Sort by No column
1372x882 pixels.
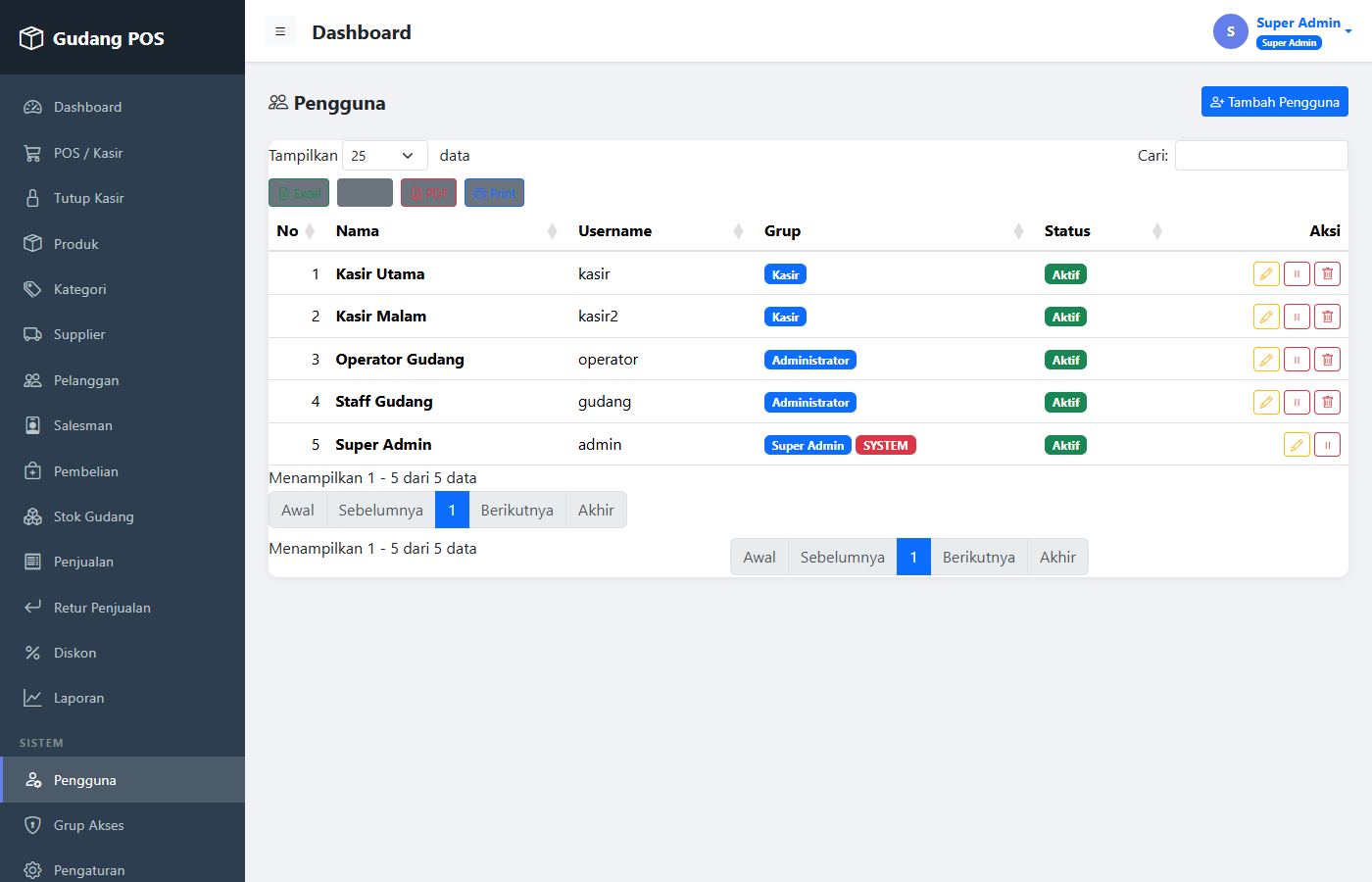click(296, 231)
